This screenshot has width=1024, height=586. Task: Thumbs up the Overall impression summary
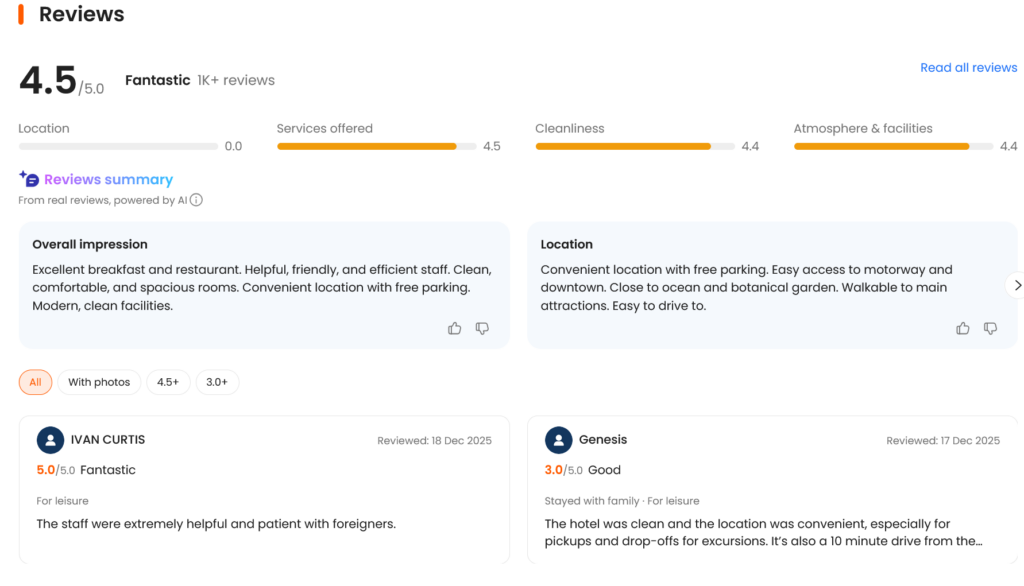(455, 328)
